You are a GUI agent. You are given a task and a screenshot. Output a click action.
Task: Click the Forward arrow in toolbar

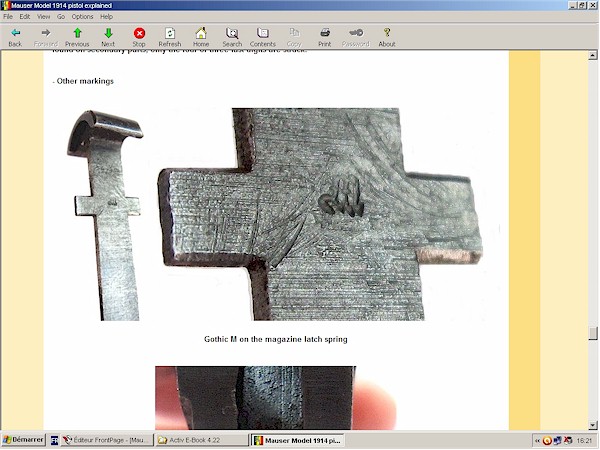point(46,37)
